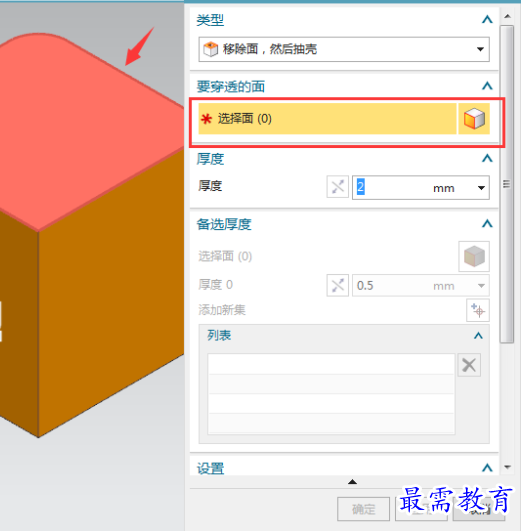Click the greyed alternate face selection cube icon
This screenshot has height=531, width=521.
pos(474,256)
